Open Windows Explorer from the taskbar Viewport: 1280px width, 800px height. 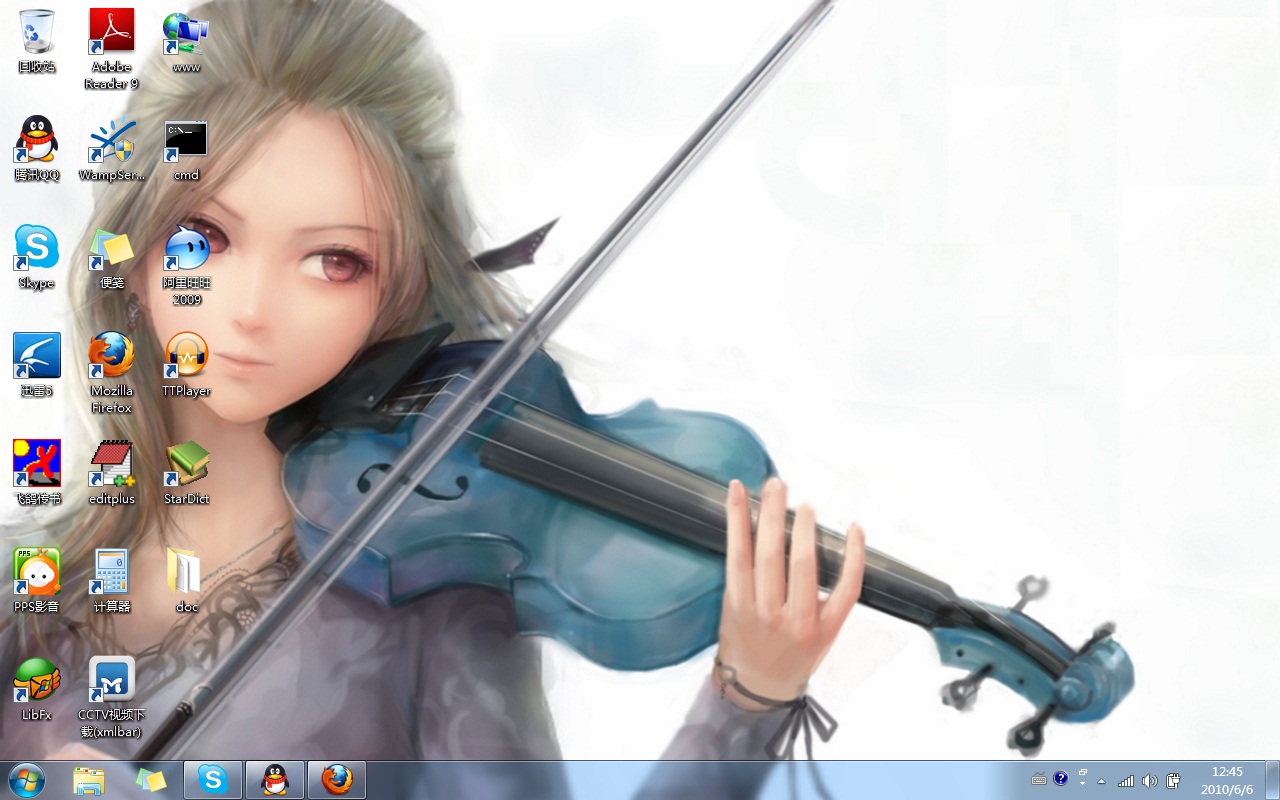pos(89,780)
